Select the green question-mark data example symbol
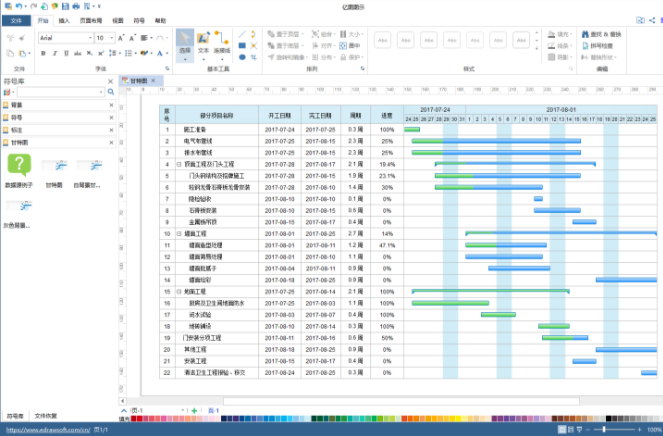 pyautogui.click(x=19, y=165)
